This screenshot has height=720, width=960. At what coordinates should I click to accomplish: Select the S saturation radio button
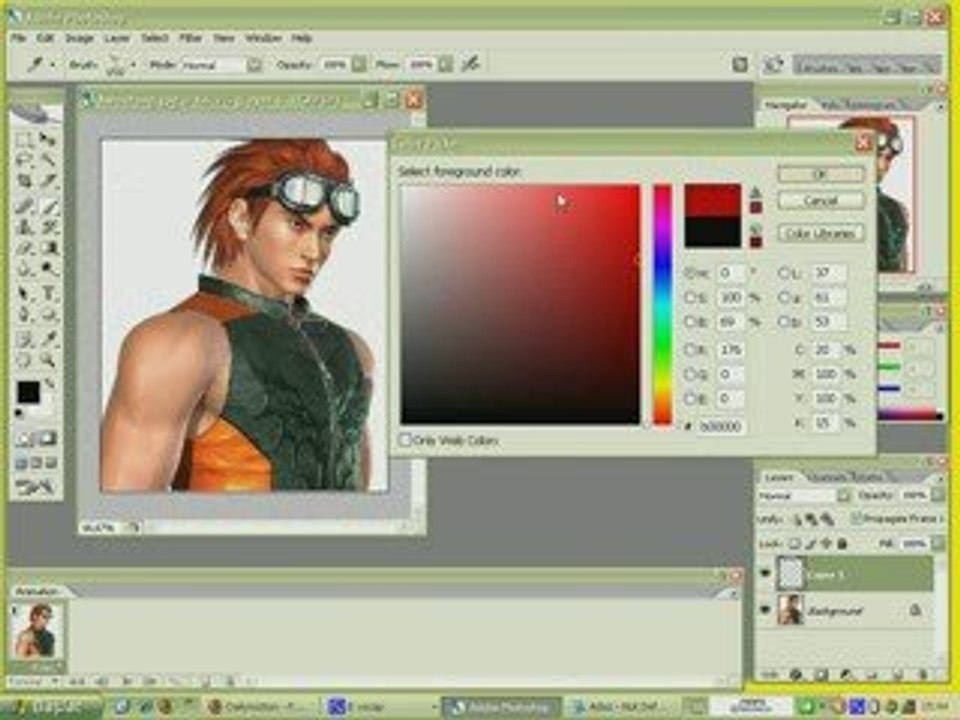691,298
